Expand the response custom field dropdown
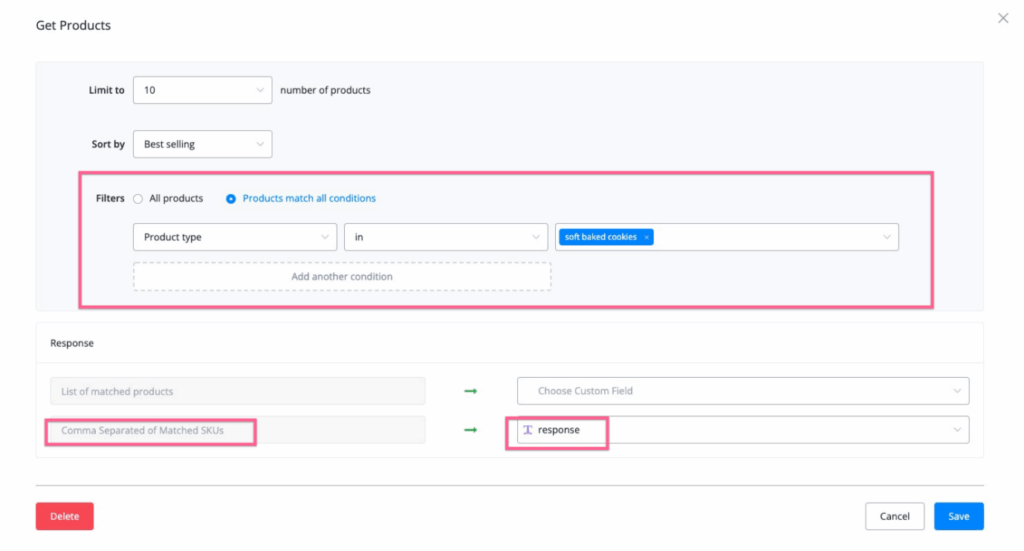1024x551 pixels. 957,430
